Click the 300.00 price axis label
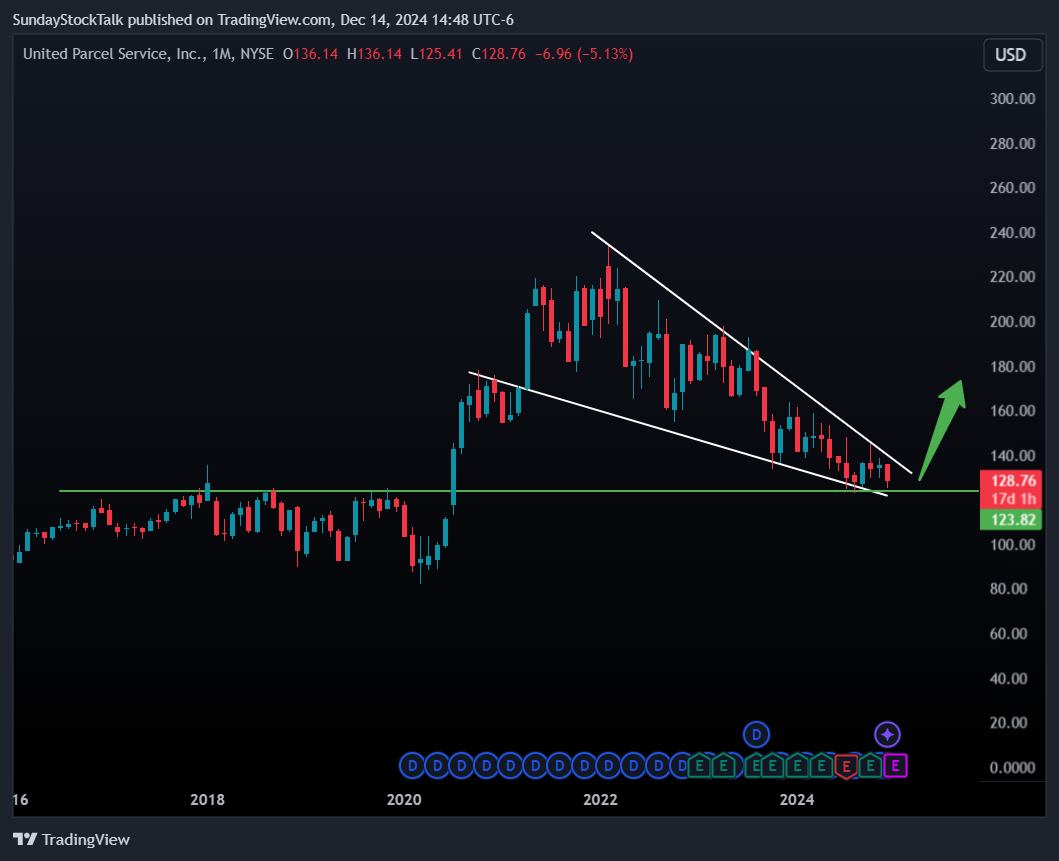The image size is (1059, 861). click(x=1012, y=99)
